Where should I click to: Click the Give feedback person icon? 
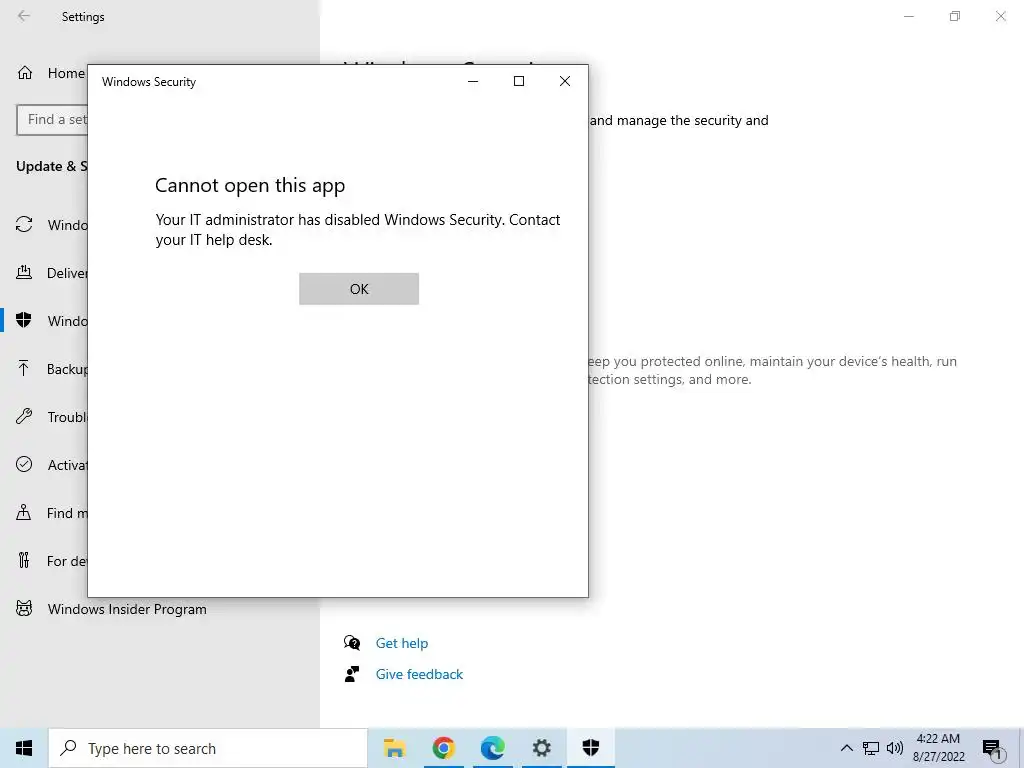pos(352,674)
